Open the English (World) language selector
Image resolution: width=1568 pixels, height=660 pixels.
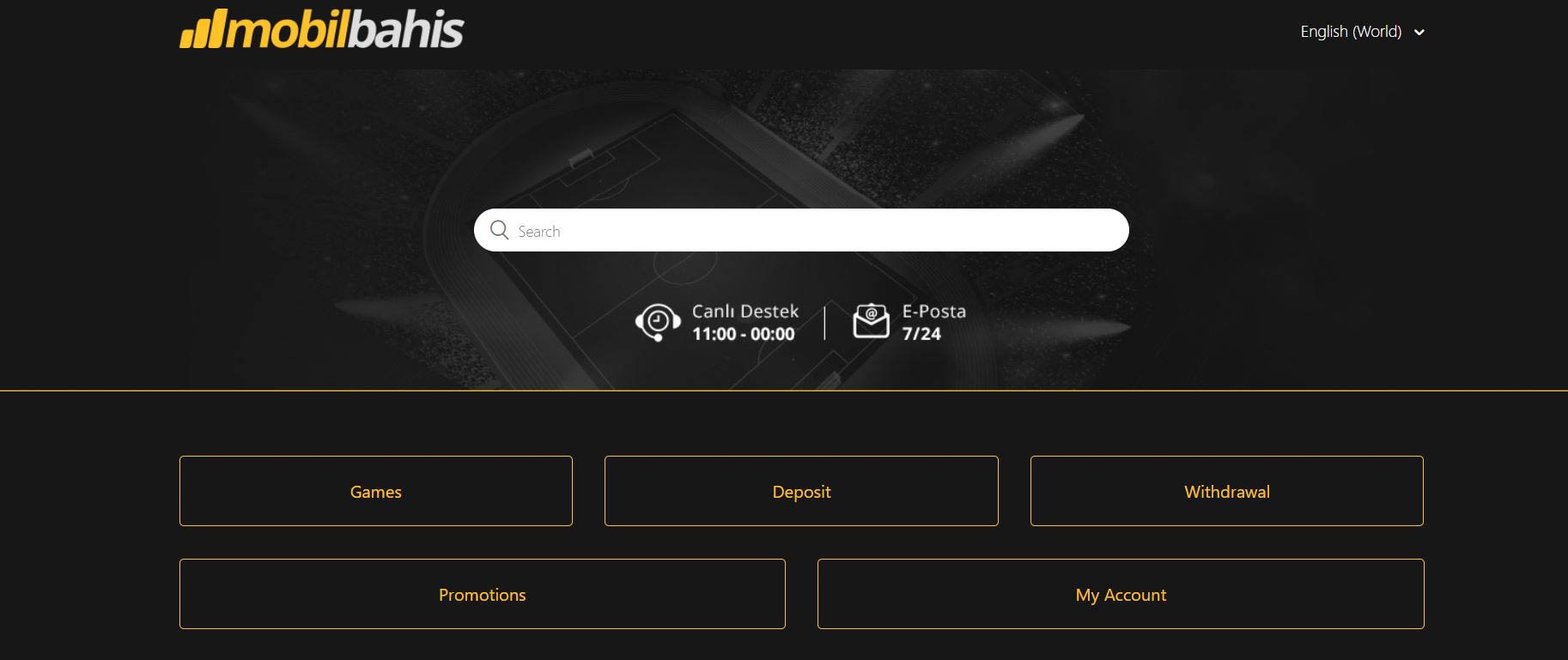pos(1362,32)
